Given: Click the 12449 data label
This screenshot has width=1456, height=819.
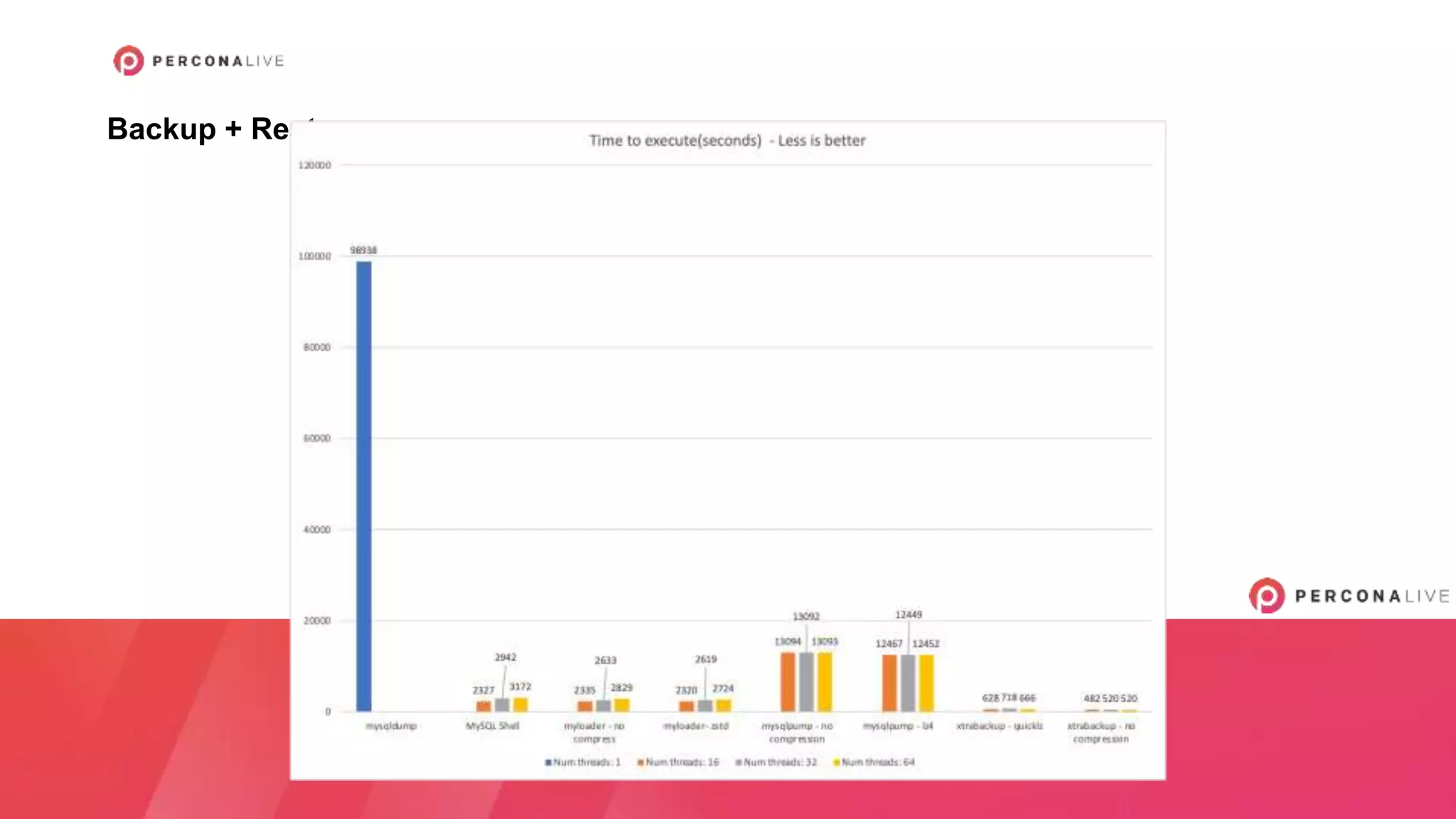Looking at the screenshot, I should (909, 614).
